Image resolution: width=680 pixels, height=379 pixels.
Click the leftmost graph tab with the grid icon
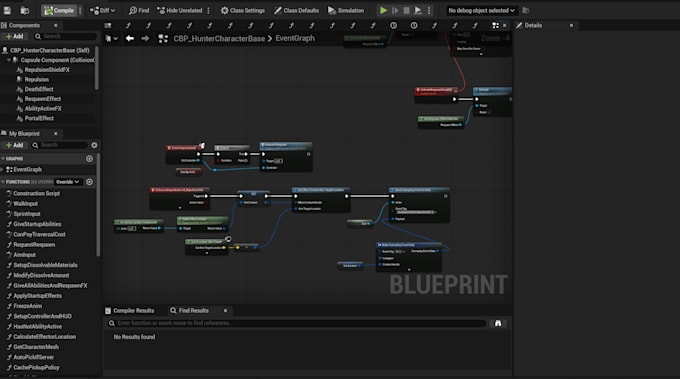pyautogui.click(x=108, y=26)
